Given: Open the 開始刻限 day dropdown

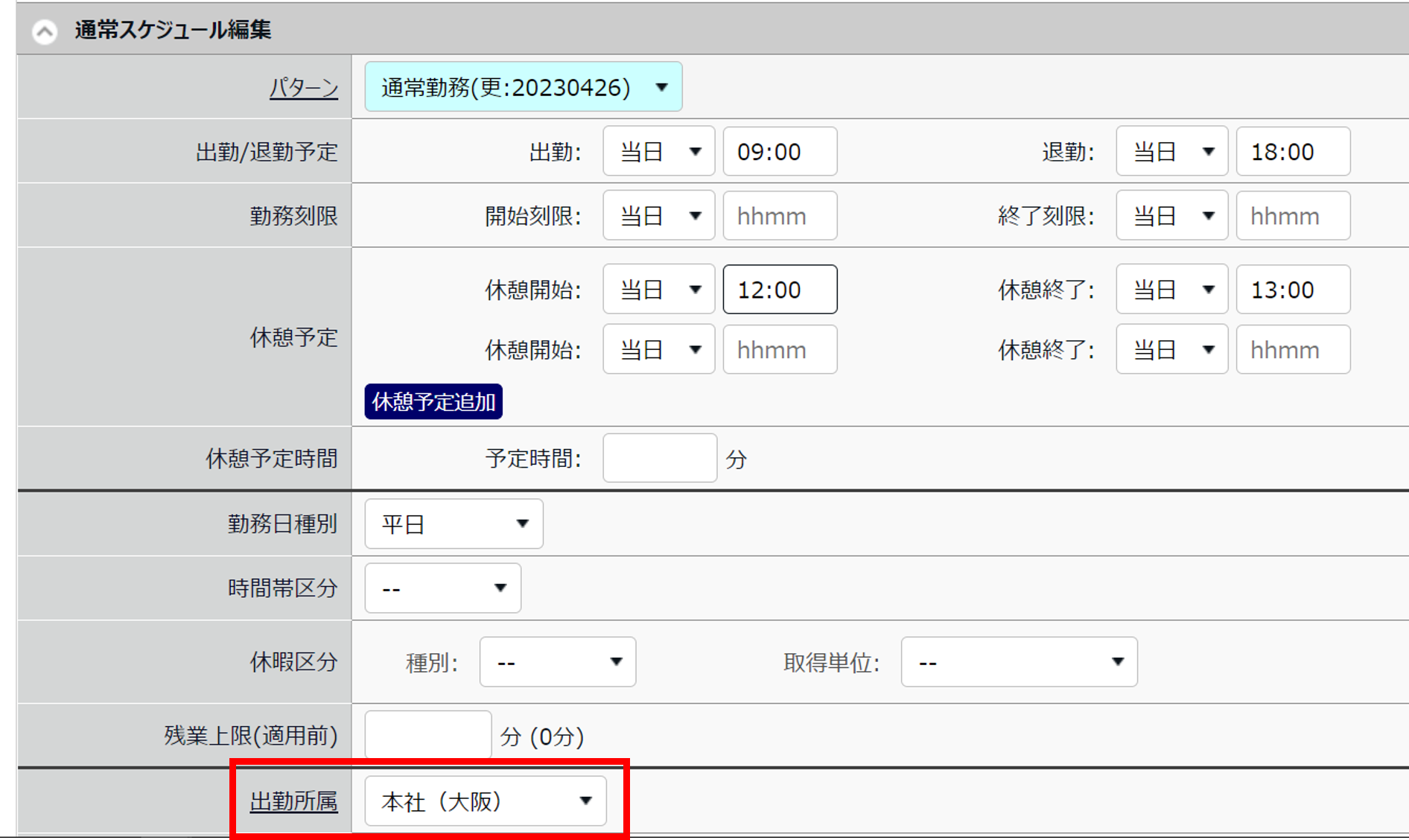Looking at the screenshot, I should tap(658, 216).
